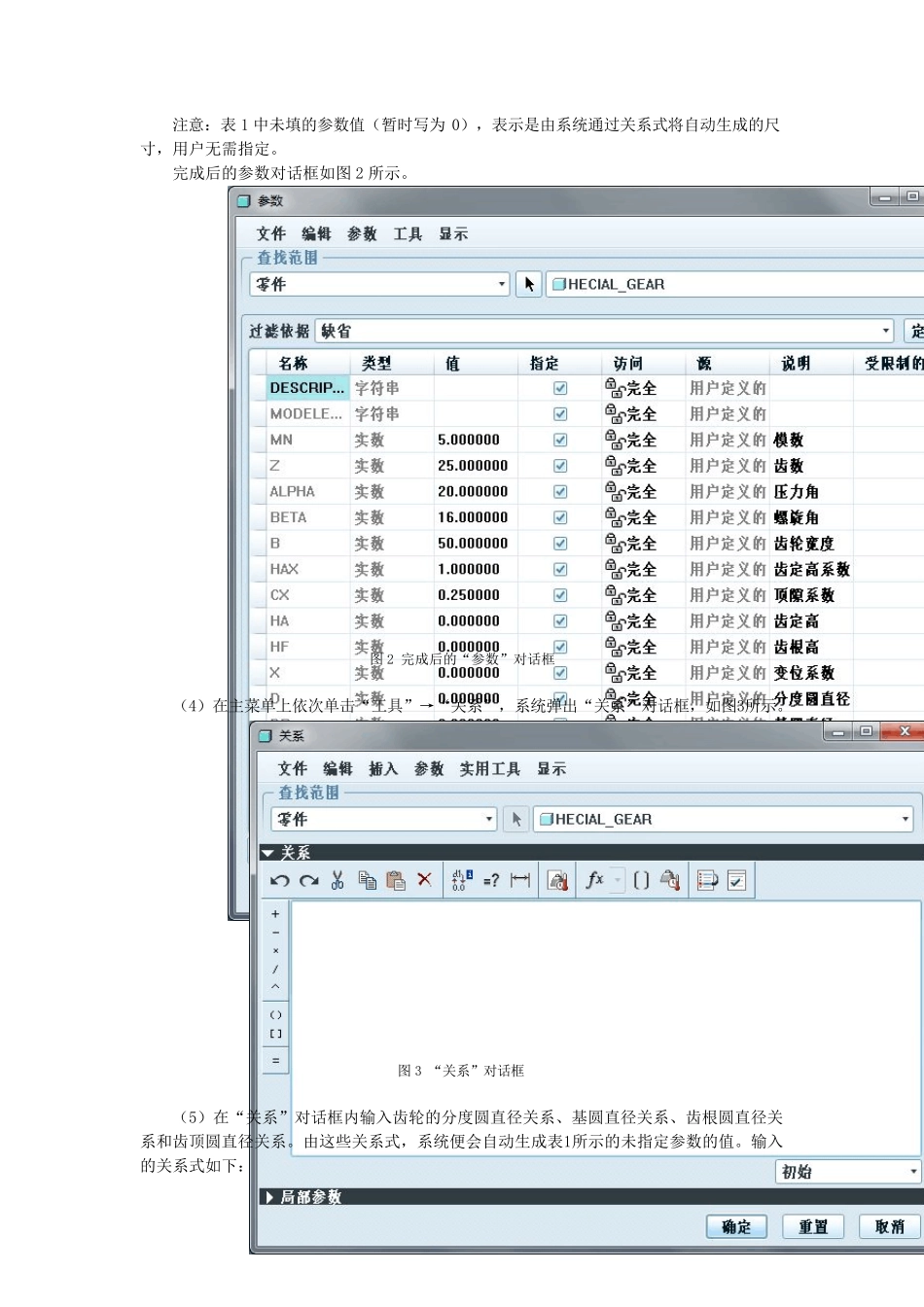Toggle 指定 checkbox for BETA row
This screenshot has width=924, height=1307.
(x=560, y=517)
